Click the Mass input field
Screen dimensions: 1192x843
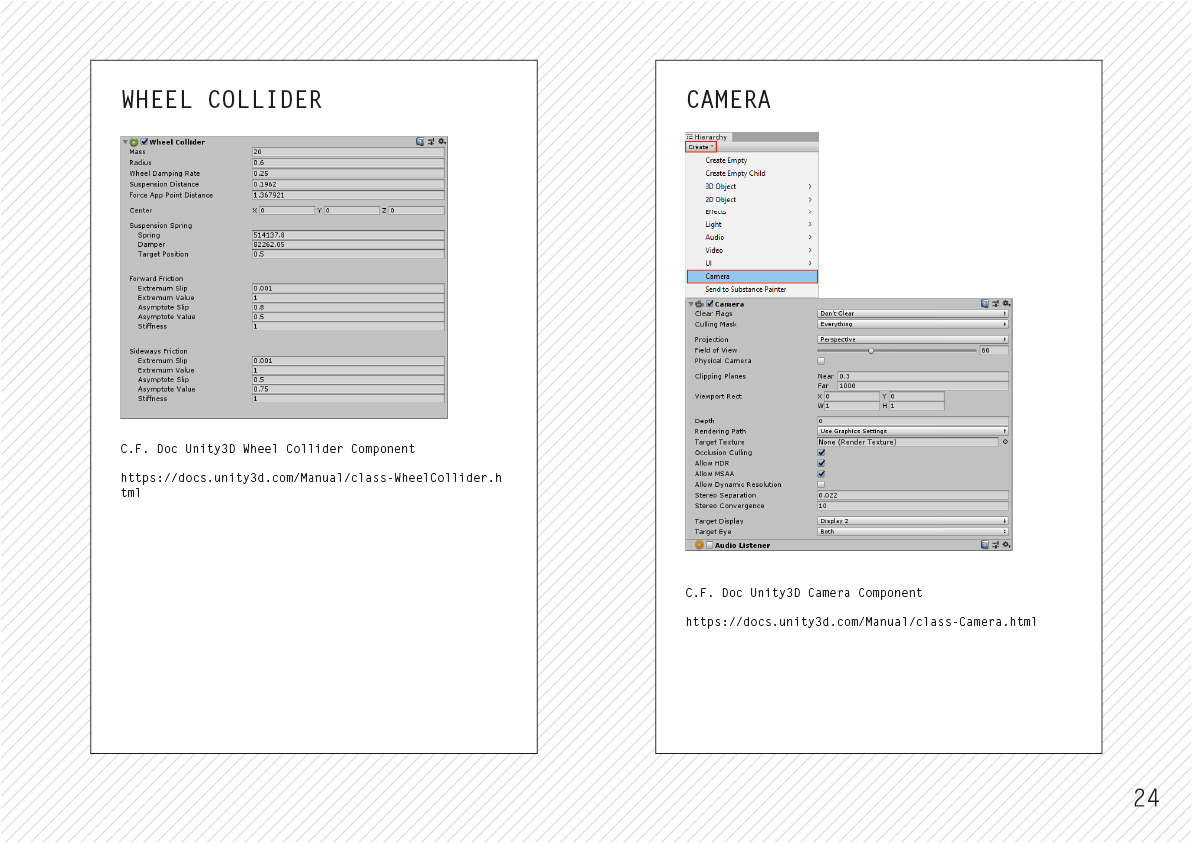point(348,152)
